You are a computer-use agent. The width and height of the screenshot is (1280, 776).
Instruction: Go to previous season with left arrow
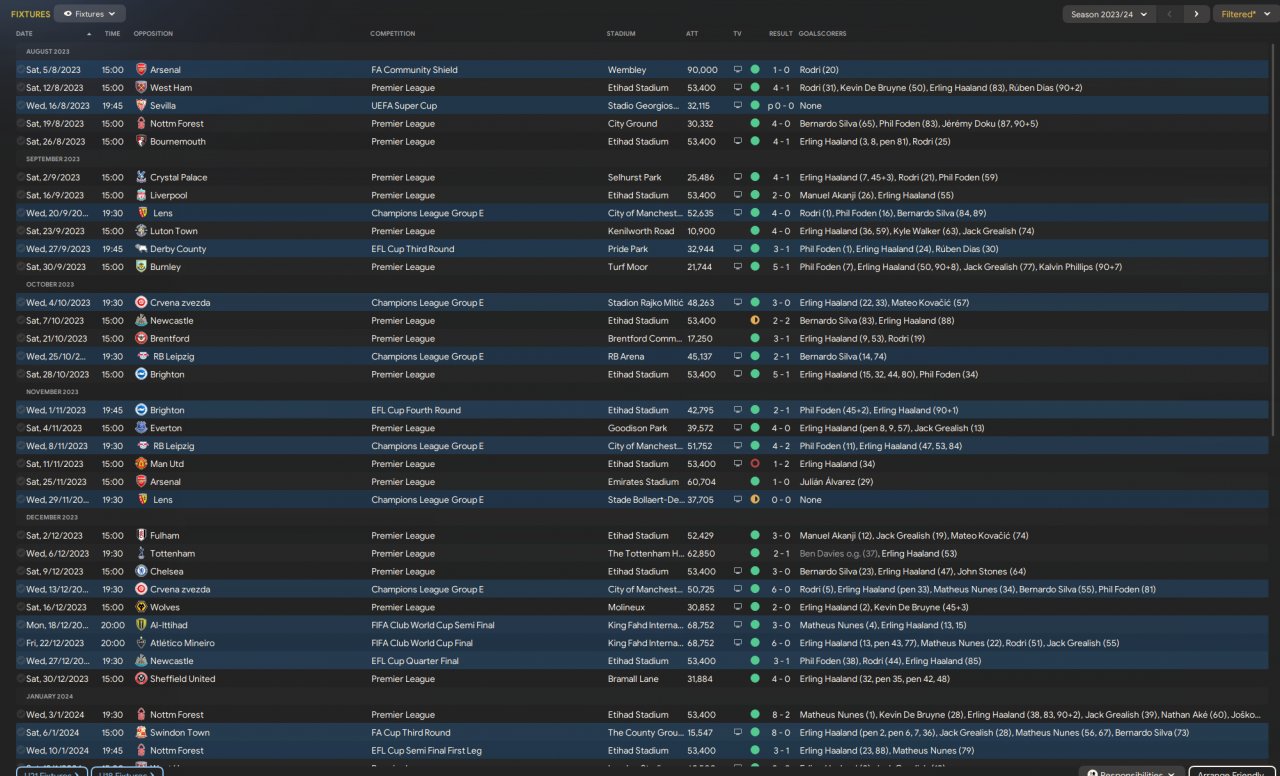[1170, 14]
